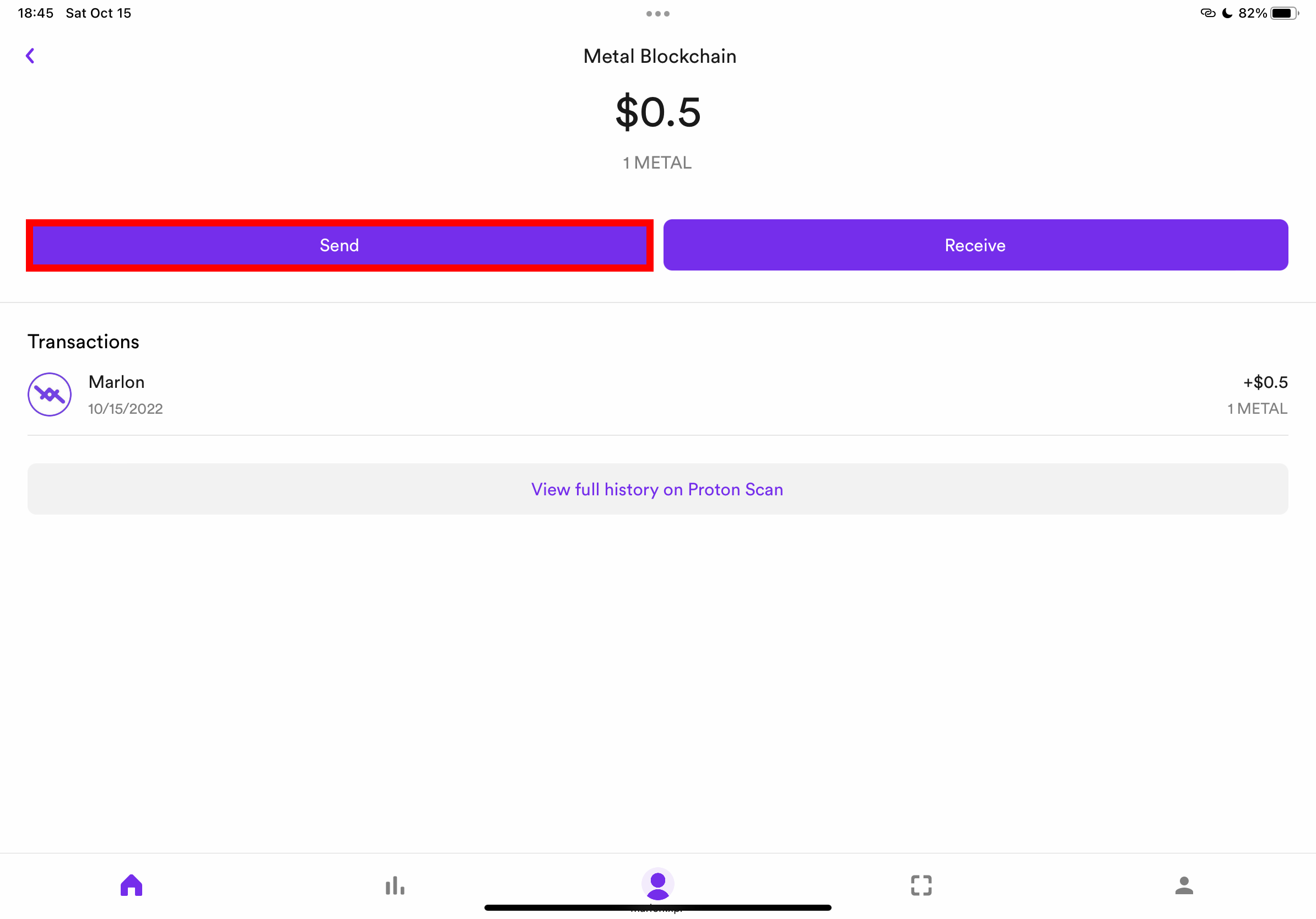Viewport: 1316px width, 919px height.
Task: Tap the three-dot multitasking control at top
Action: [657, 14]
